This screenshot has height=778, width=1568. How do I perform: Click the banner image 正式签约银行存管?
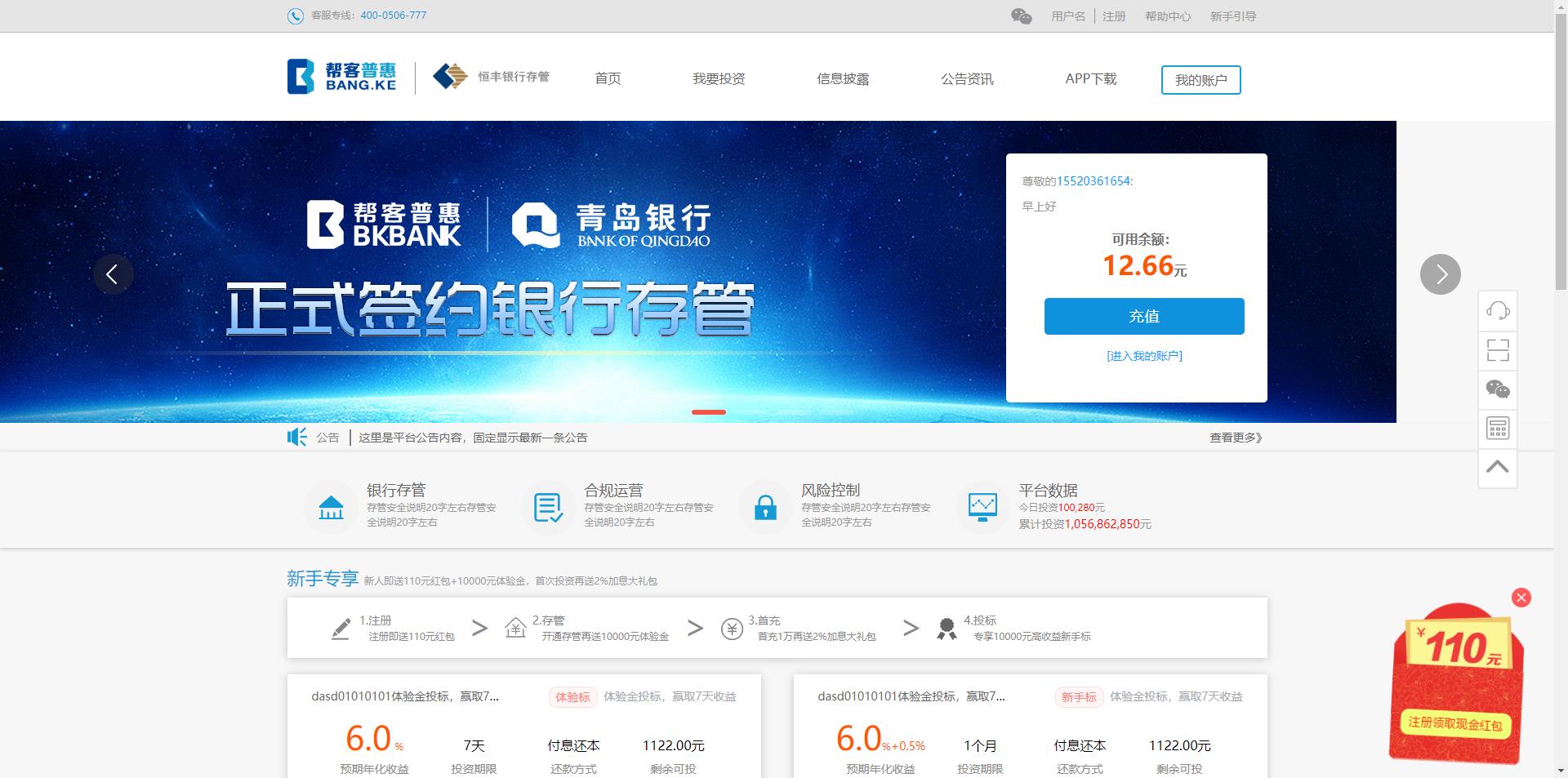(698, 272)
